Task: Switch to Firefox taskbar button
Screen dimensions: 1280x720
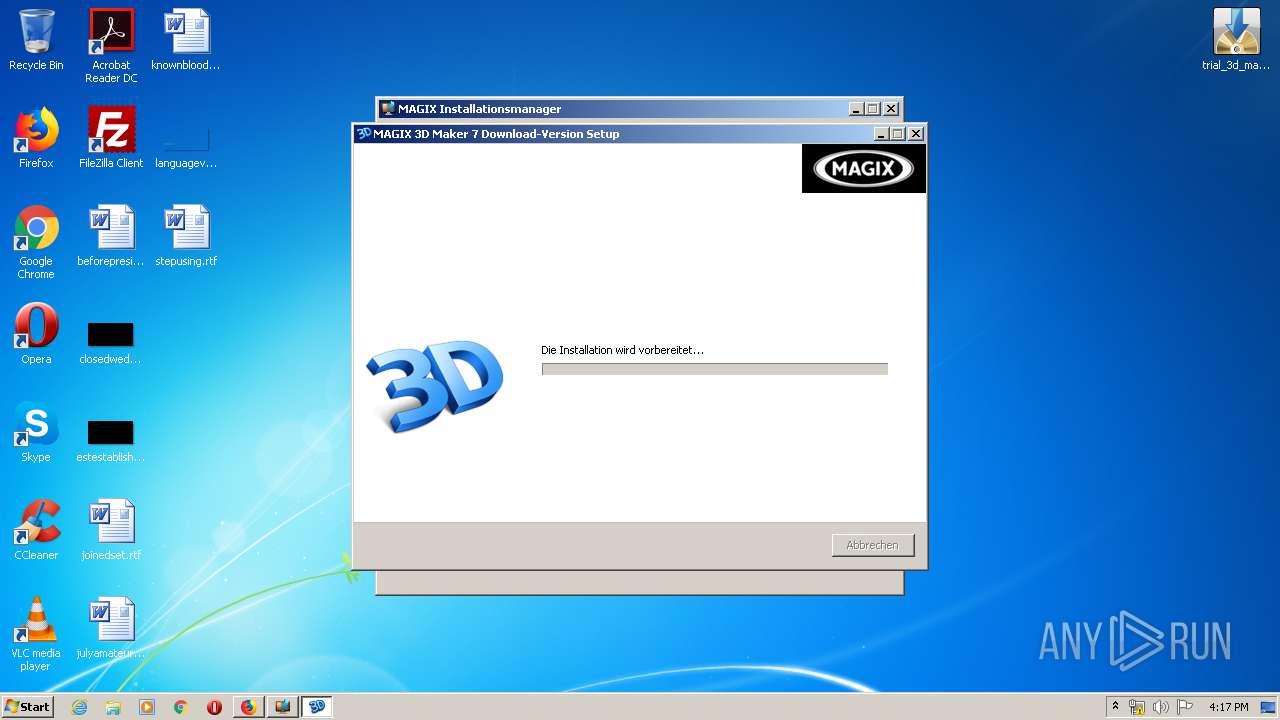Action: (249, 707)
